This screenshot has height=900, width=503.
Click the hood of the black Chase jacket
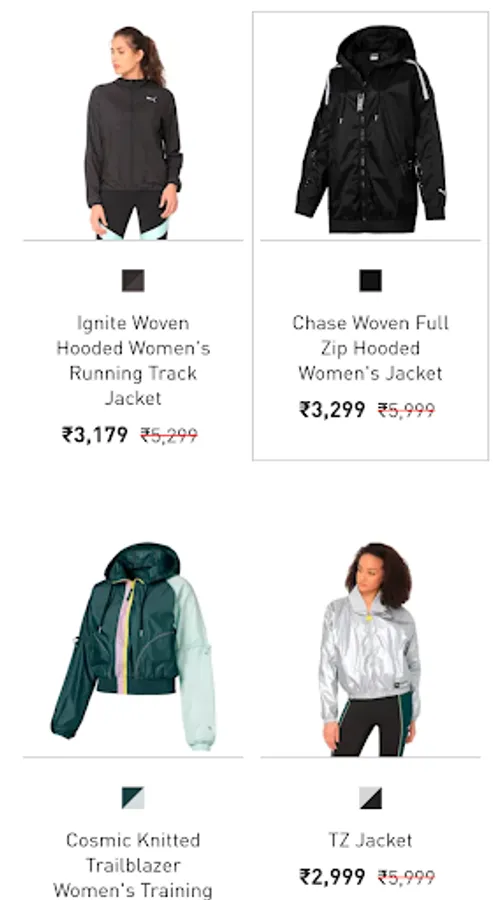(370, 46)
